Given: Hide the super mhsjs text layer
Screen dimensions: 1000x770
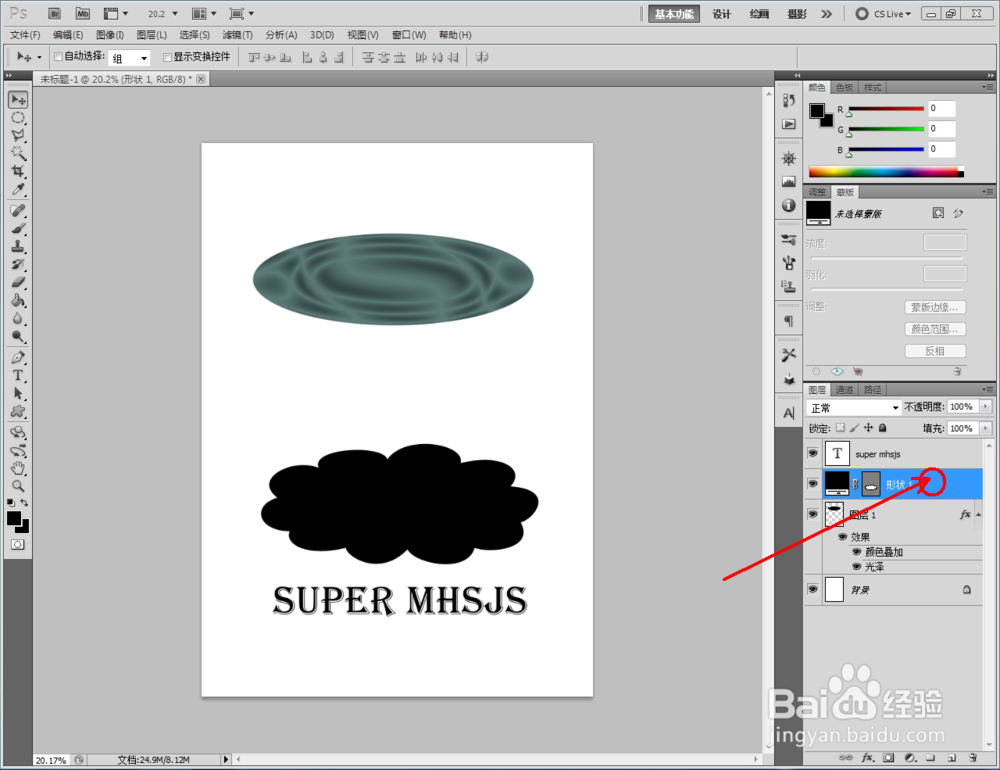Looking at the screenshot, I should pyautogui.click(x=812, y=454).
